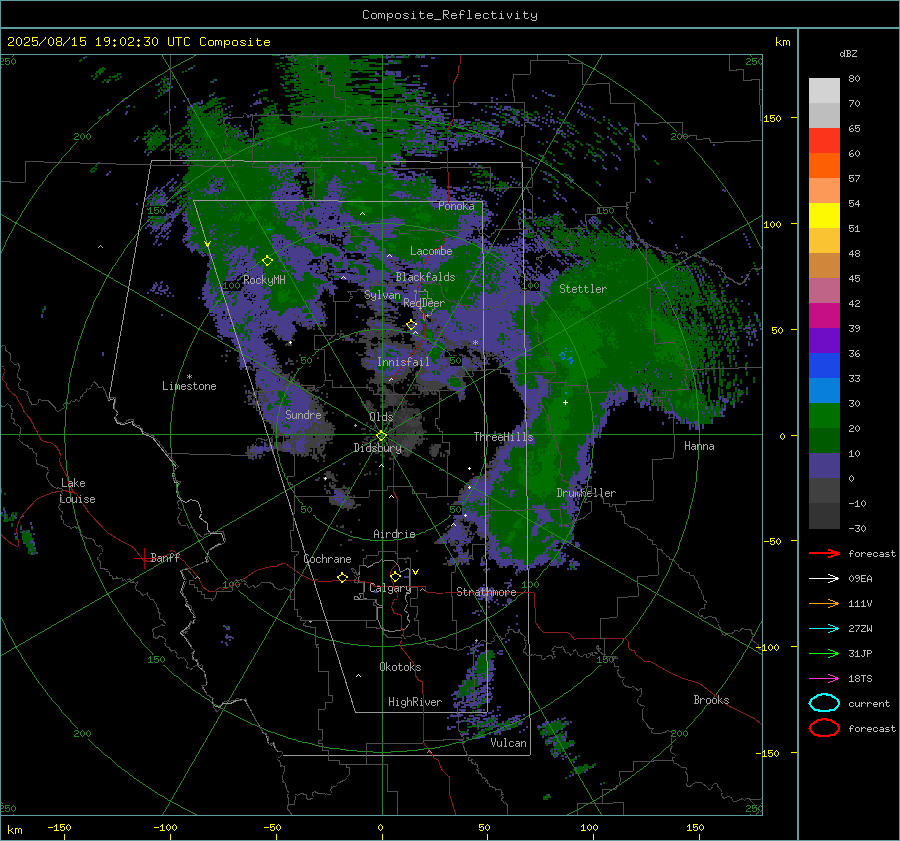The width and height of the screenshot is (900, 841).
Task: Click the dBZ legend heading
Action: [x=848, y=53]
